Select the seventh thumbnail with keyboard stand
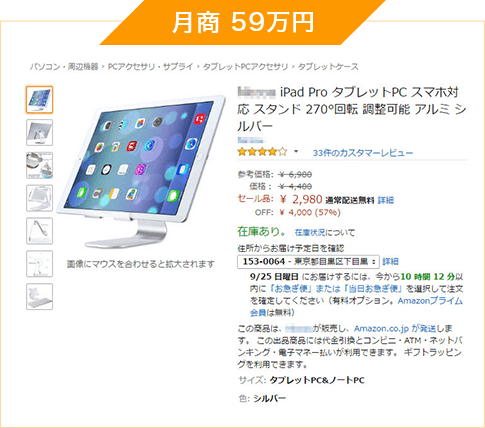The image size is (485, 428). 39,296
